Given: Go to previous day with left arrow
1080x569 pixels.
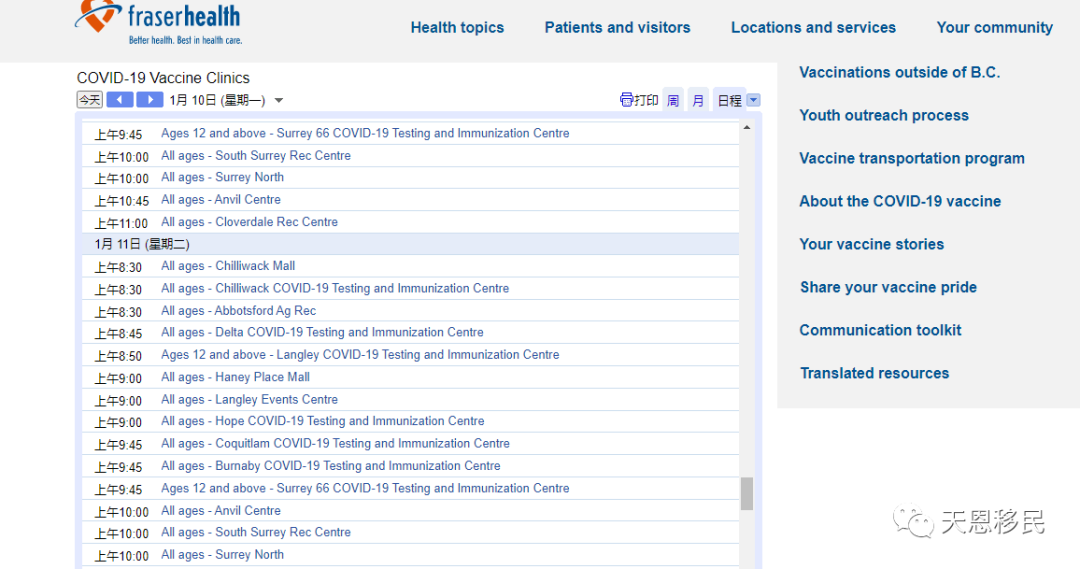Looking at the screenshot, I should 119,100.
